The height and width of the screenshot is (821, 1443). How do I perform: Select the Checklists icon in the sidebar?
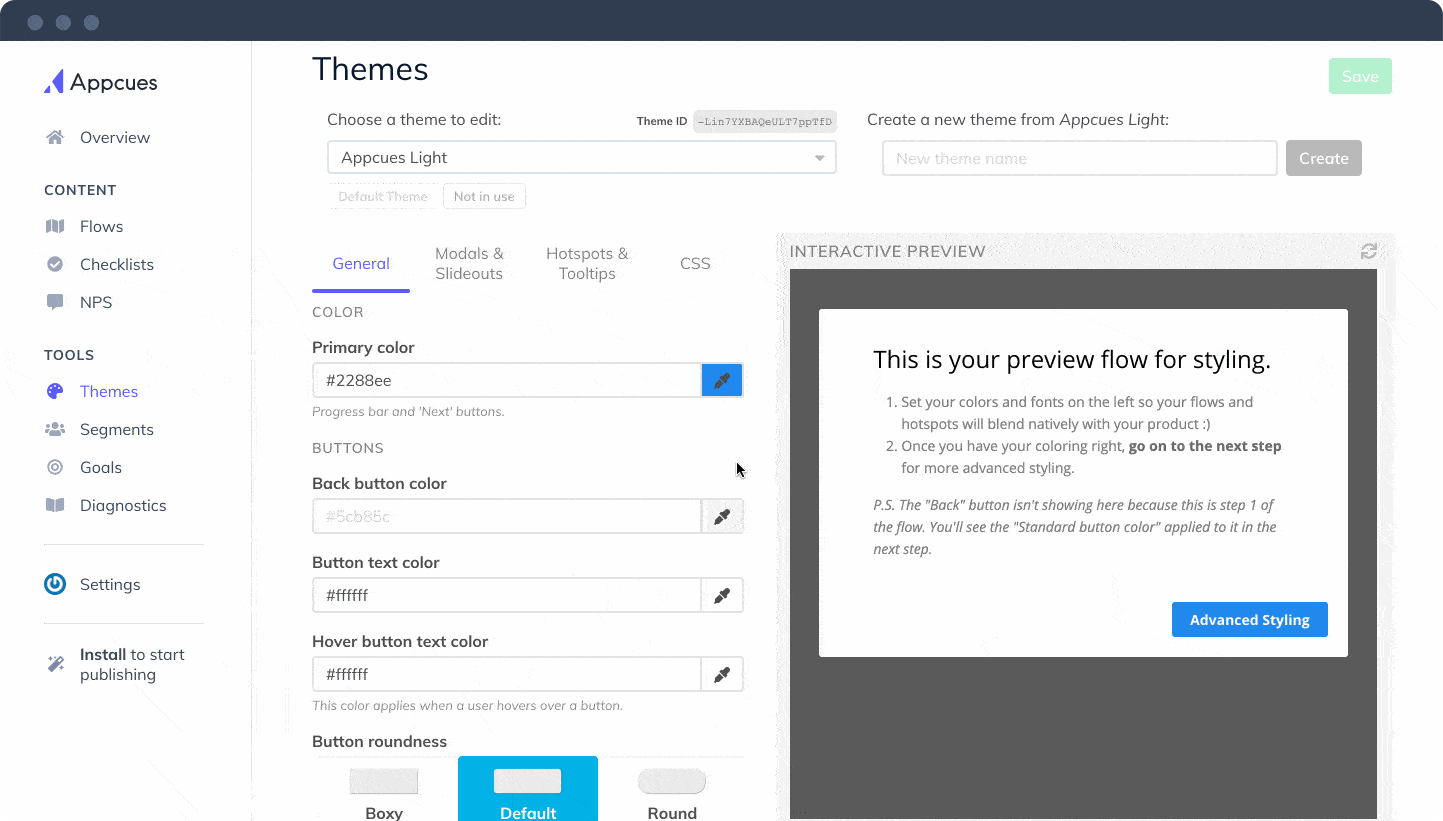point(55,264)
